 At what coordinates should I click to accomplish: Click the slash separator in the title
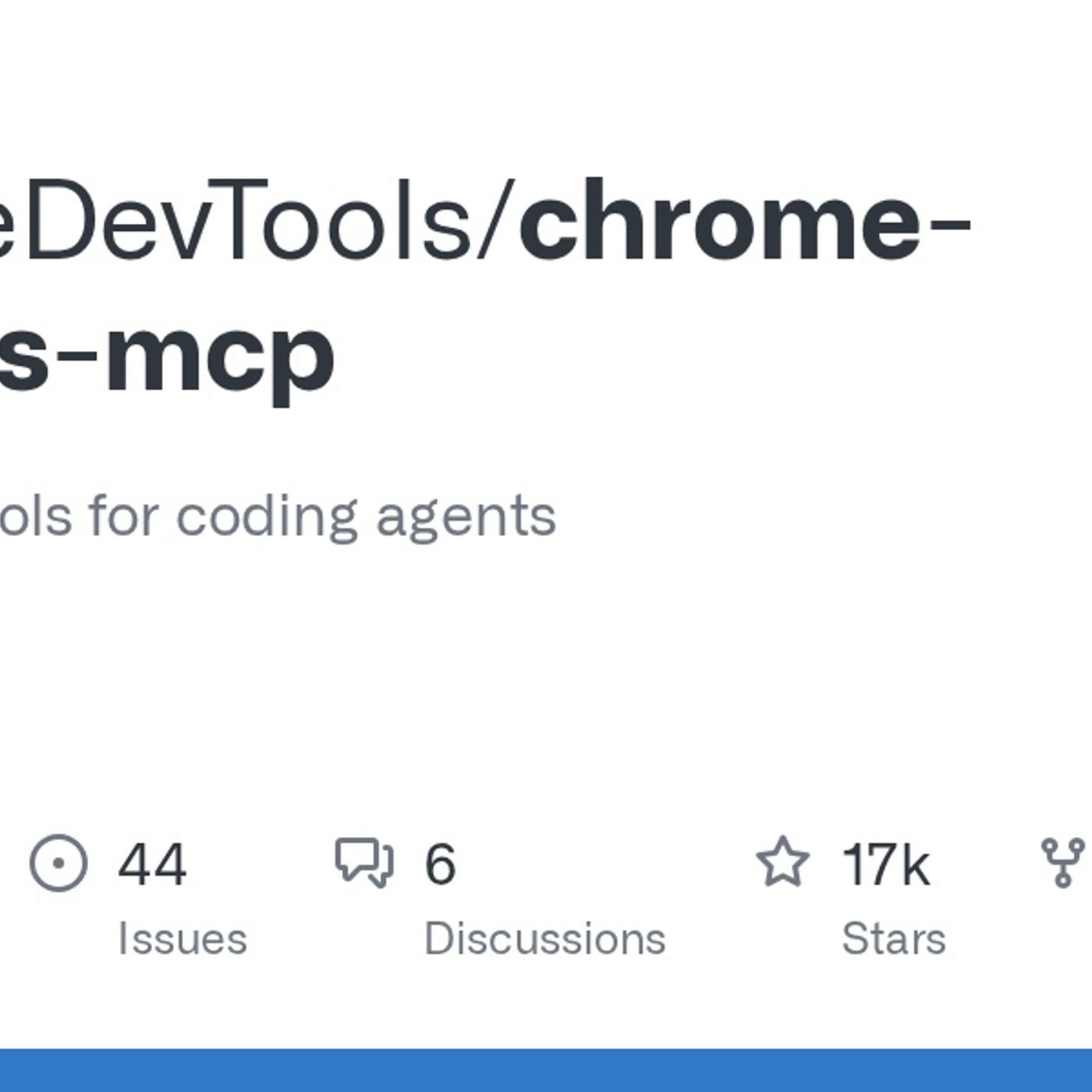[498, 222]
